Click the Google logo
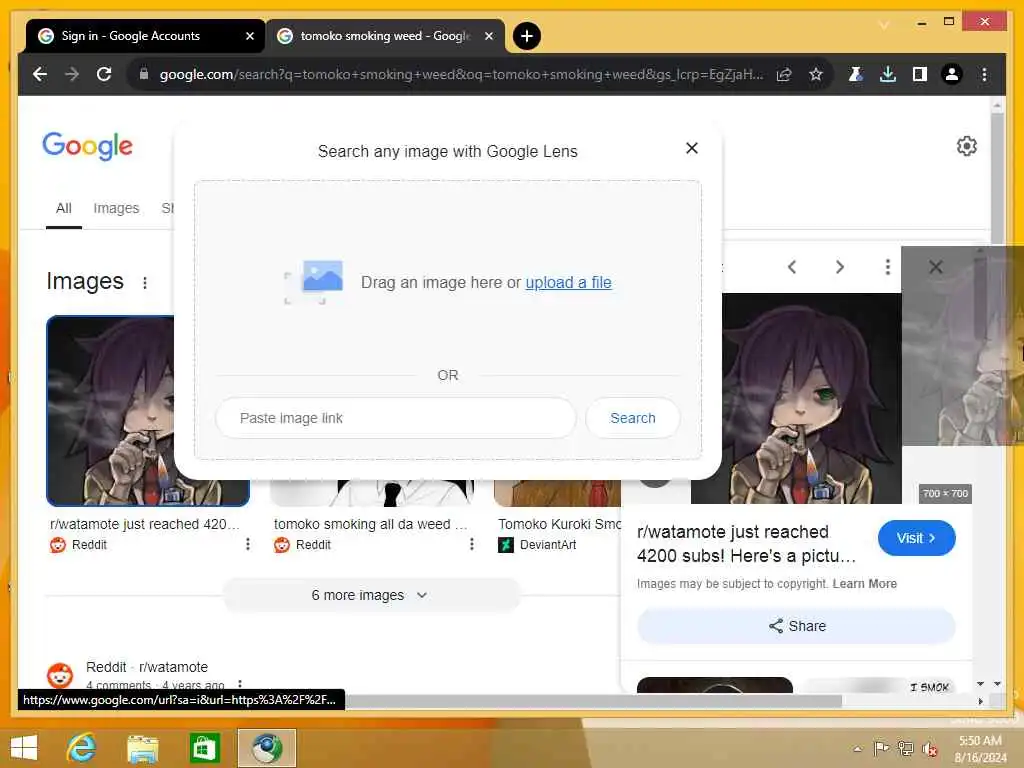 click(88, 146)
